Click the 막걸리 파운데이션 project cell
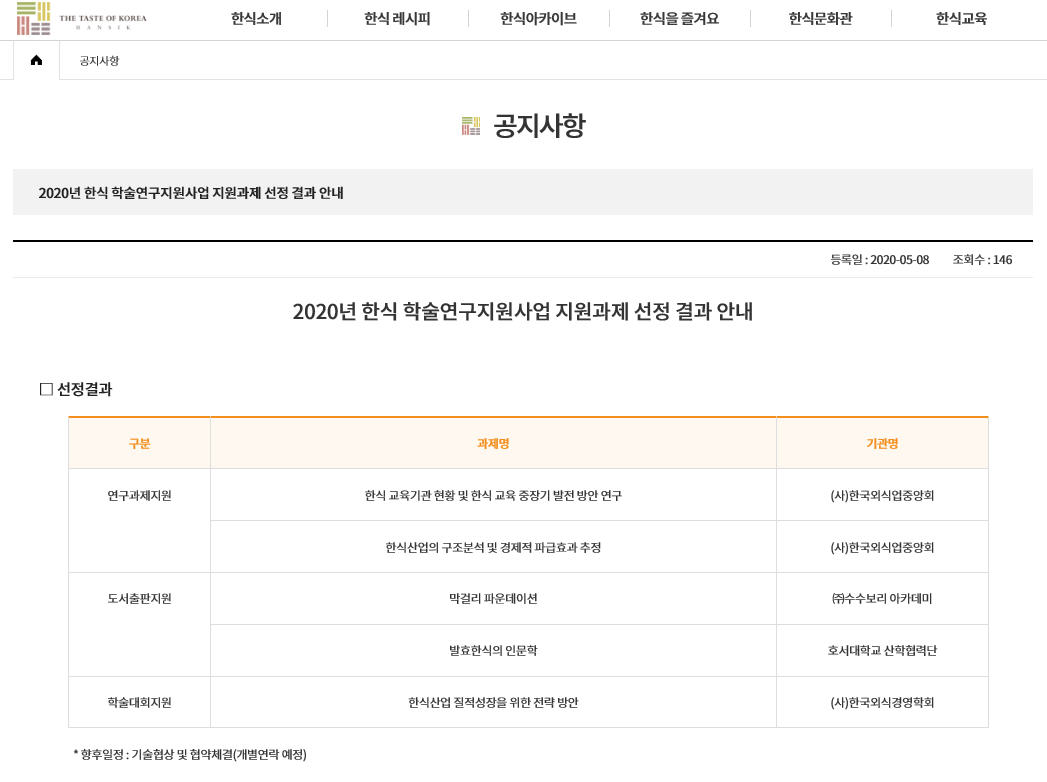The width and height of the screenshot is (1047, 782). [493, 599]
